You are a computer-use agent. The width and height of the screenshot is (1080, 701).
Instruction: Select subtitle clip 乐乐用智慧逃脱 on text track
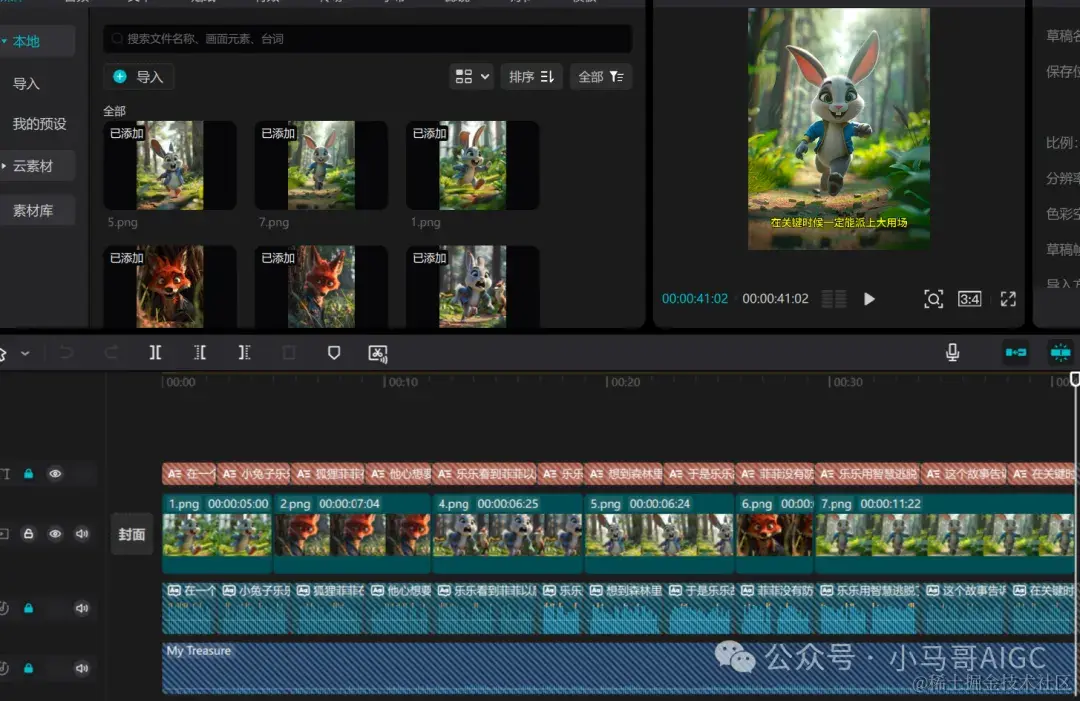pos(868,474)
